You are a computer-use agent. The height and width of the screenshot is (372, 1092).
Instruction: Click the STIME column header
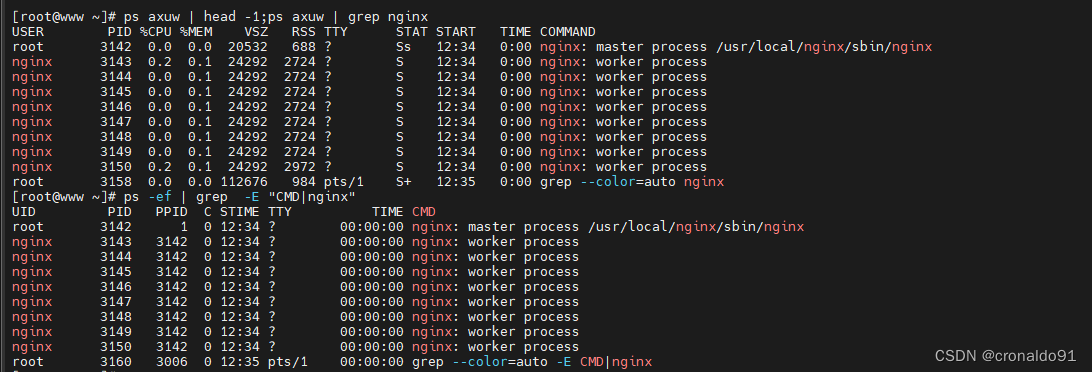[x=240, y=212]
